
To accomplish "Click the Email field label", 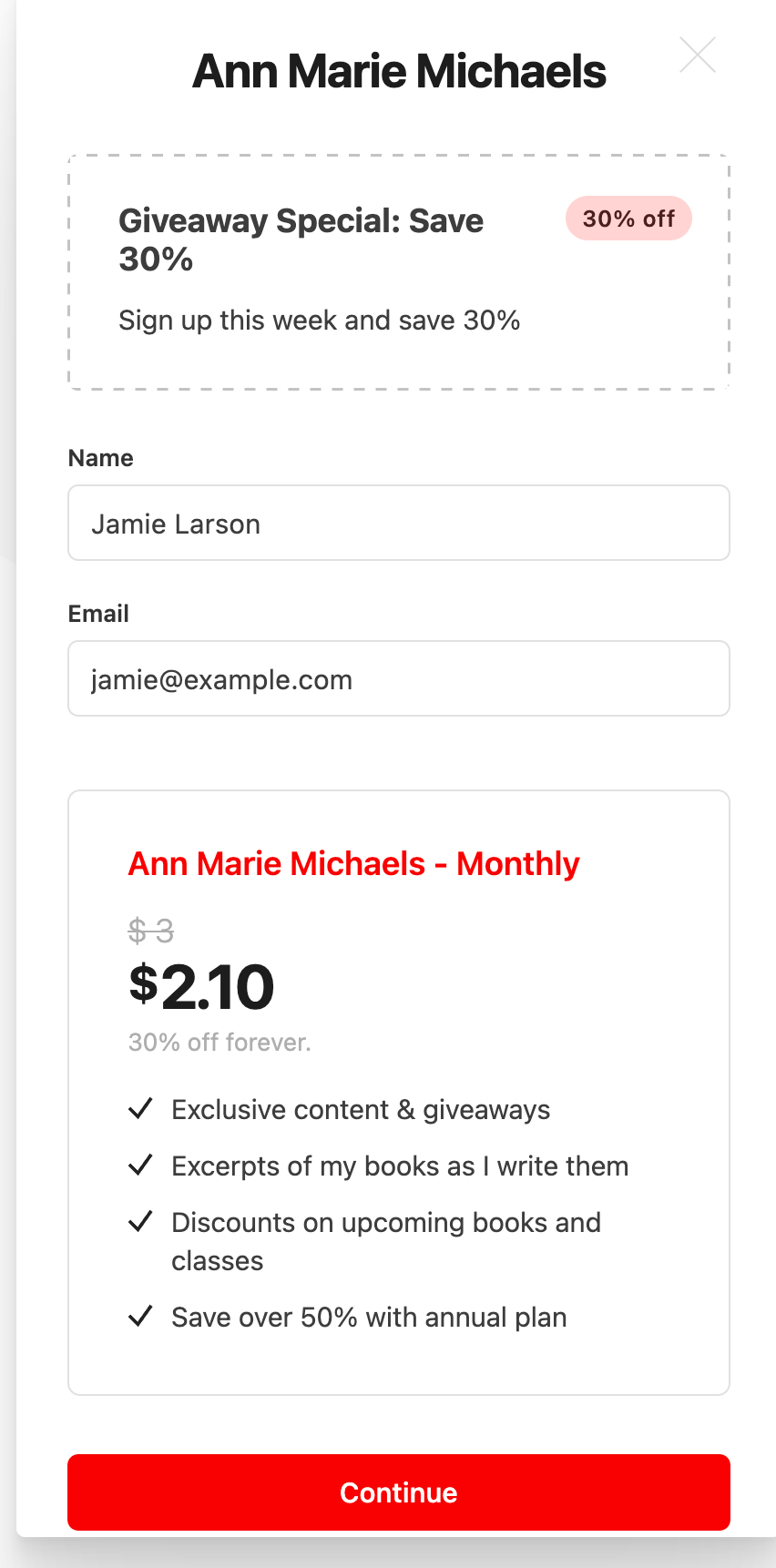I will (x=98, y=614).
